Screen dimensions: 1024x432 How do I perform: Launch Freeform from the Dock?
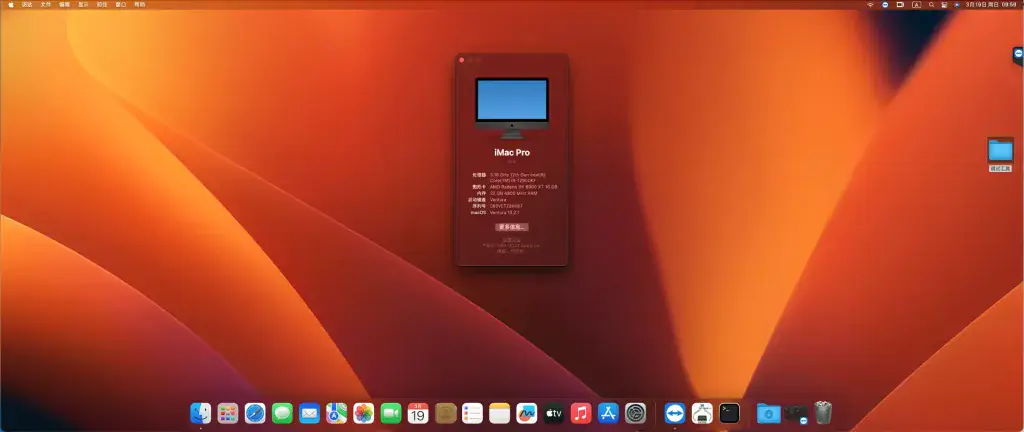pos(526,413)
